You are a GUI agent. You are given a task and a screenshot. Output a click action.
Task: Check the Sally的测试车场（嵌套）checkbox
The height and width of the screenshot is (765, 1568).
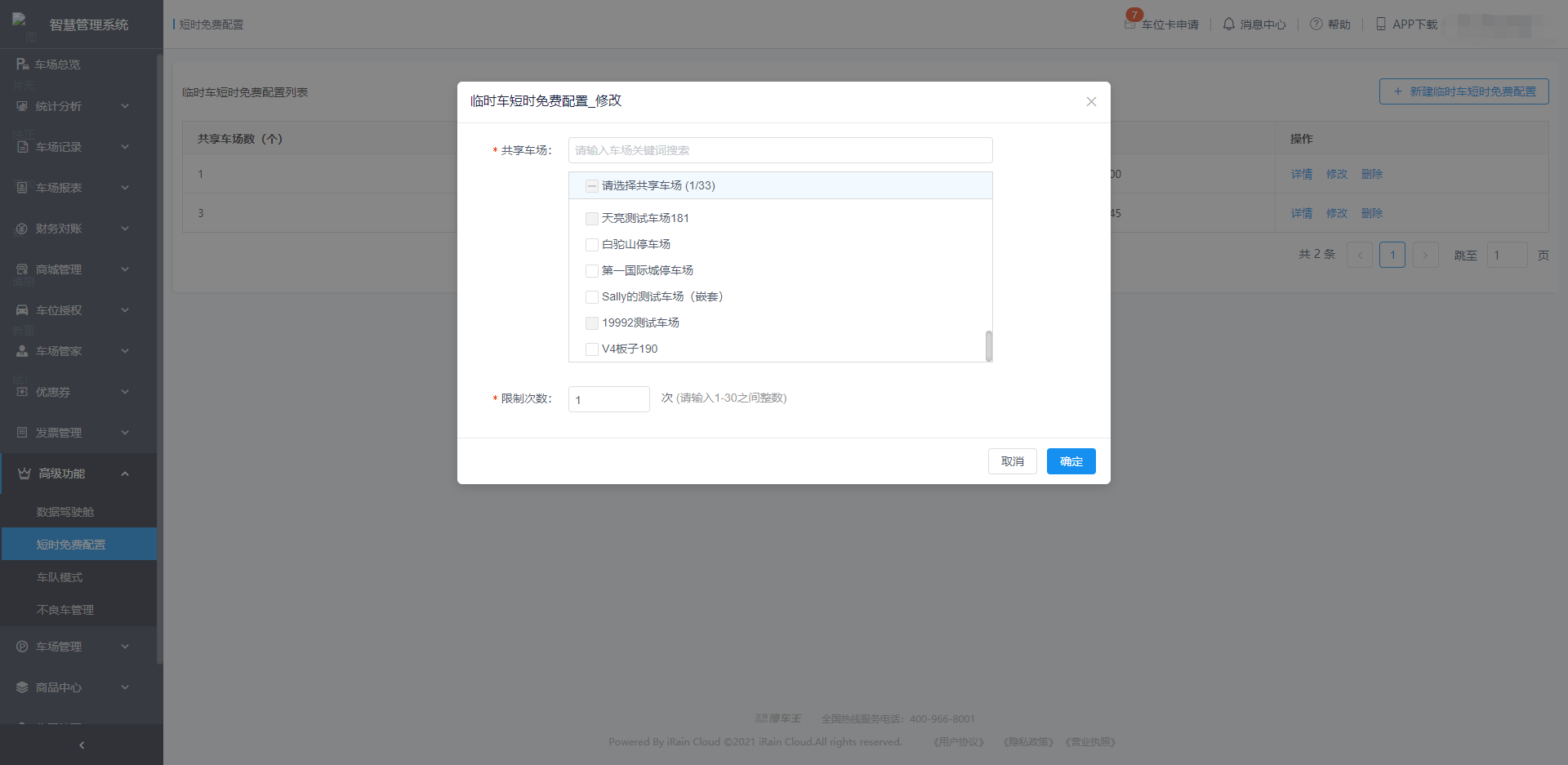click(x=592, y=297)
